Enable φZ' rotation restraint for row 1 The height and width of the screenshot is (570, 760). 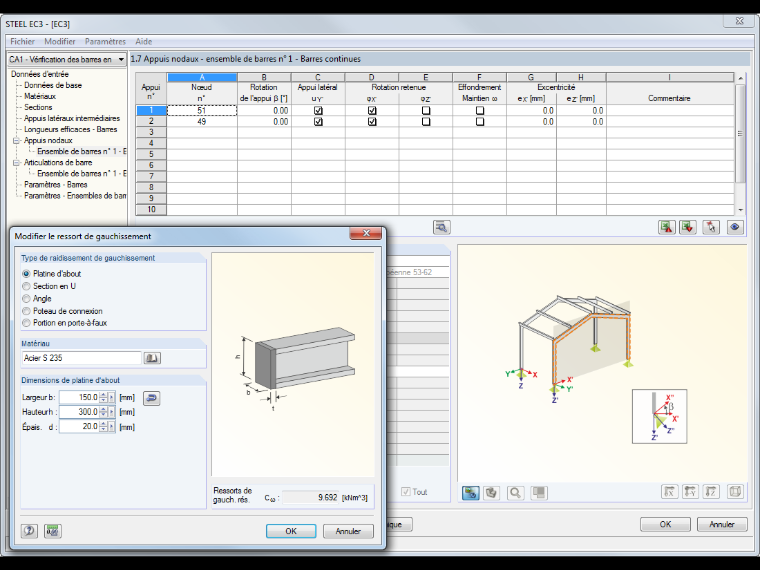pyautogui.click(x=426, y=111)
